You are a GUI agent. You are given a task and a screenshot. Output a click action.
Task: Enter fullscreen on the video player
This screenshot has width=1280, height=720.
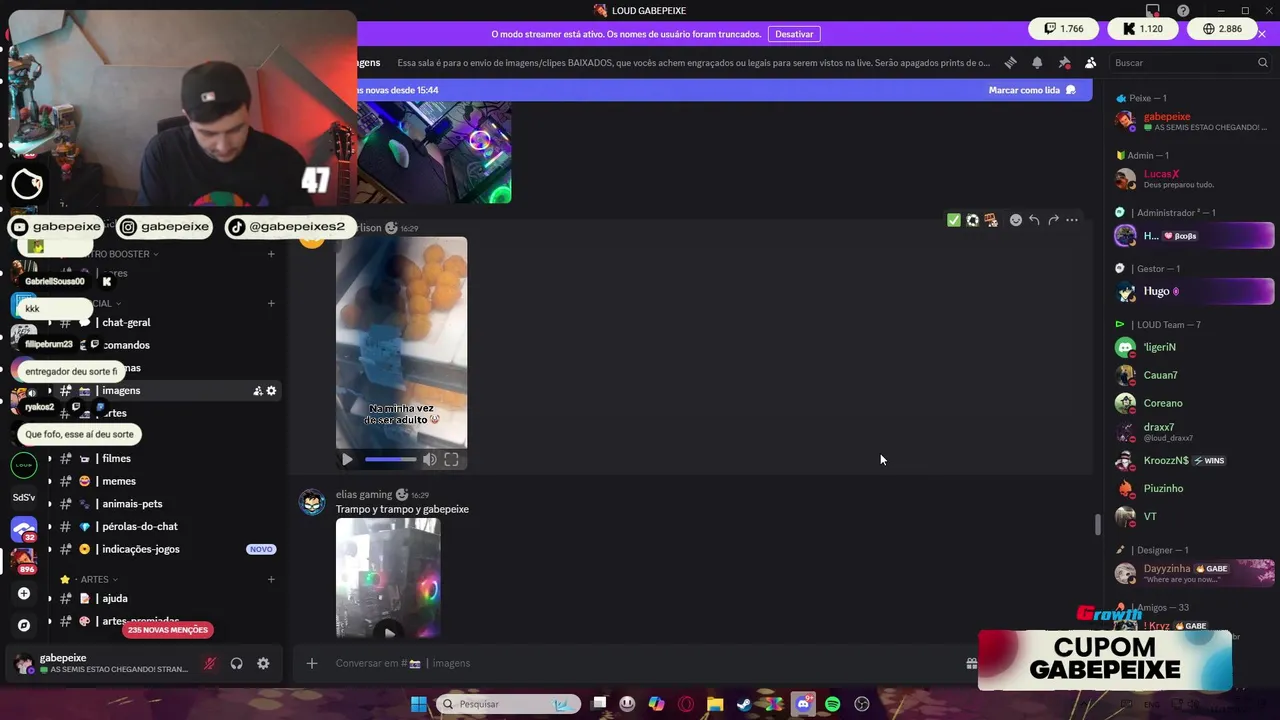(x=451, y=459)
